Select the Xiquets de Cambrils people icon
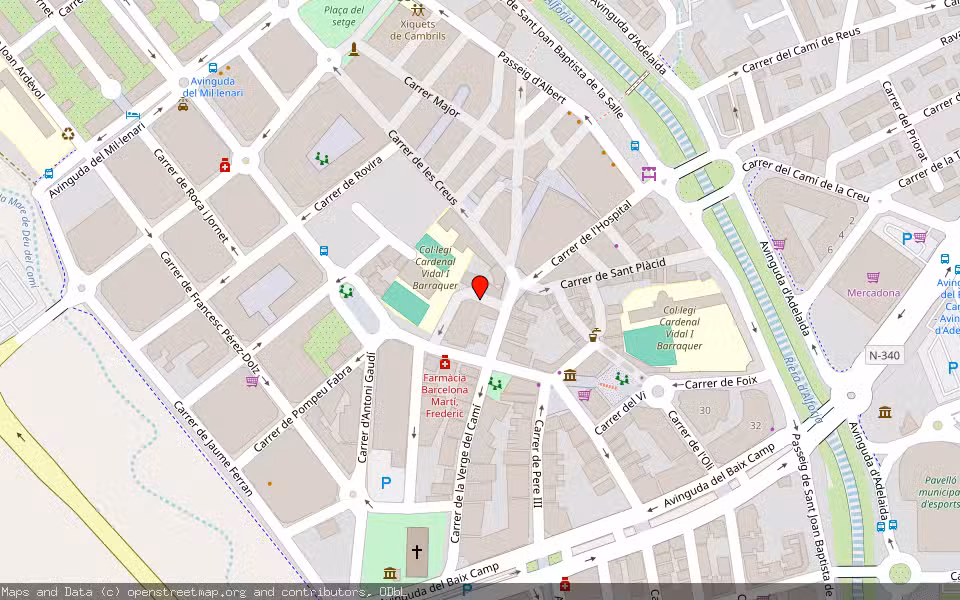Screen dimensions: 960x600 (x=418, y=10)
